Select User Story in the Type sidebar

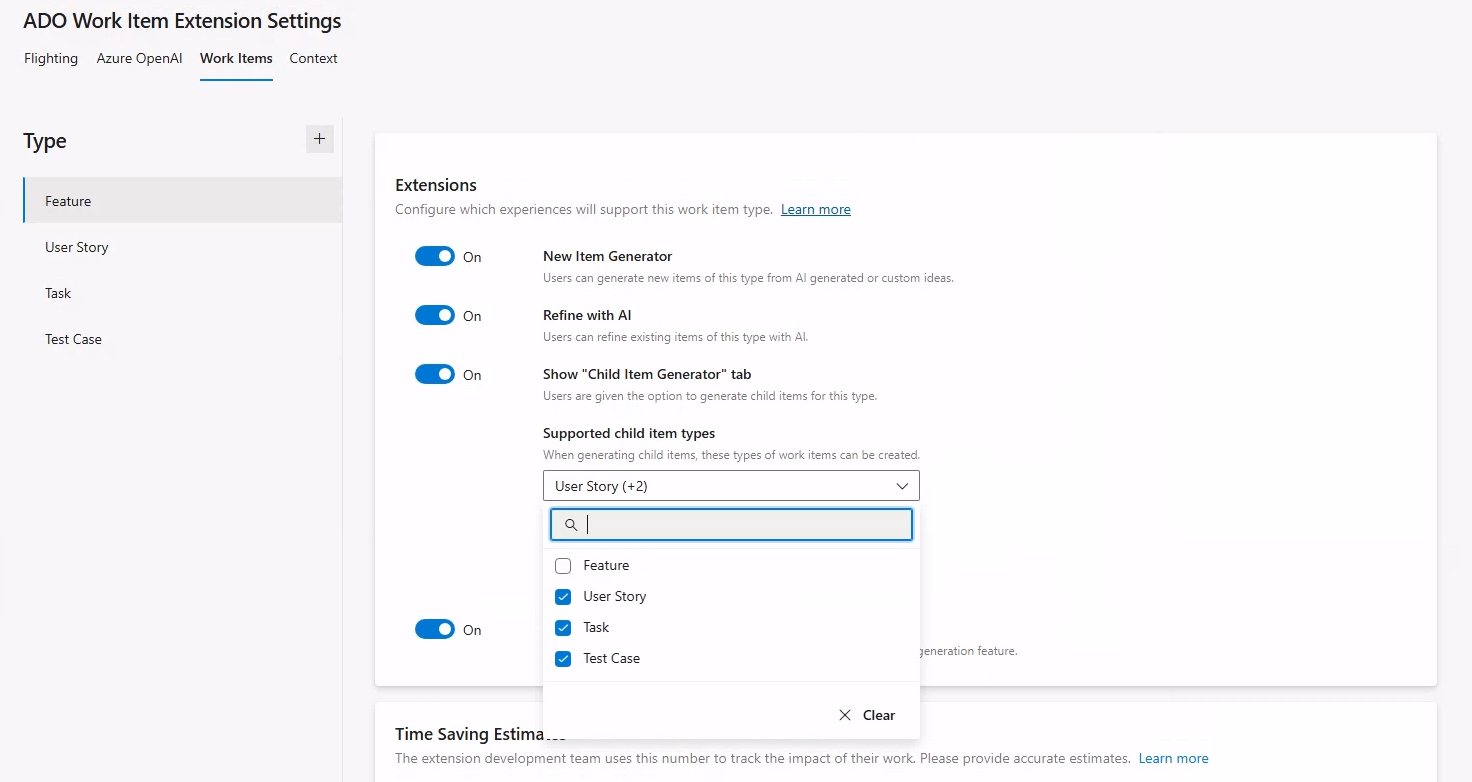(77, 247)
